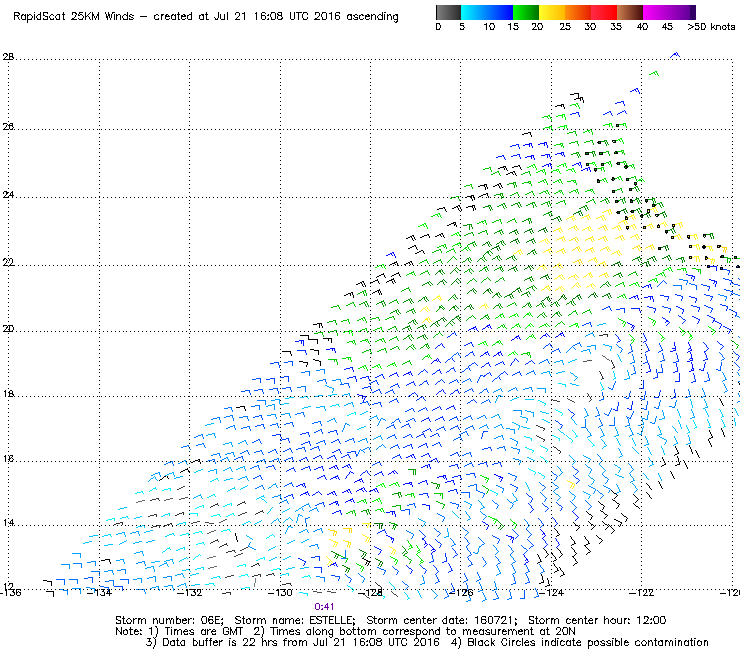Click the text "Storm center date: 160721"
This screenshot has height=650, width=740.
441,620
